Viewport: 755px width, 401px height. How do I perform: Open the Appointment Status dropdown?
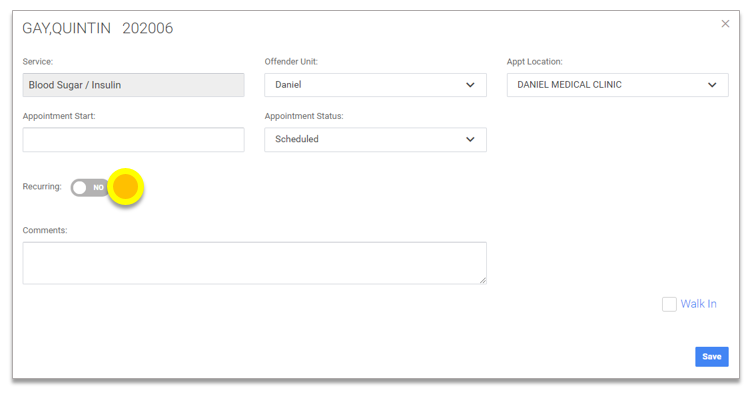(x=375, y=140)
